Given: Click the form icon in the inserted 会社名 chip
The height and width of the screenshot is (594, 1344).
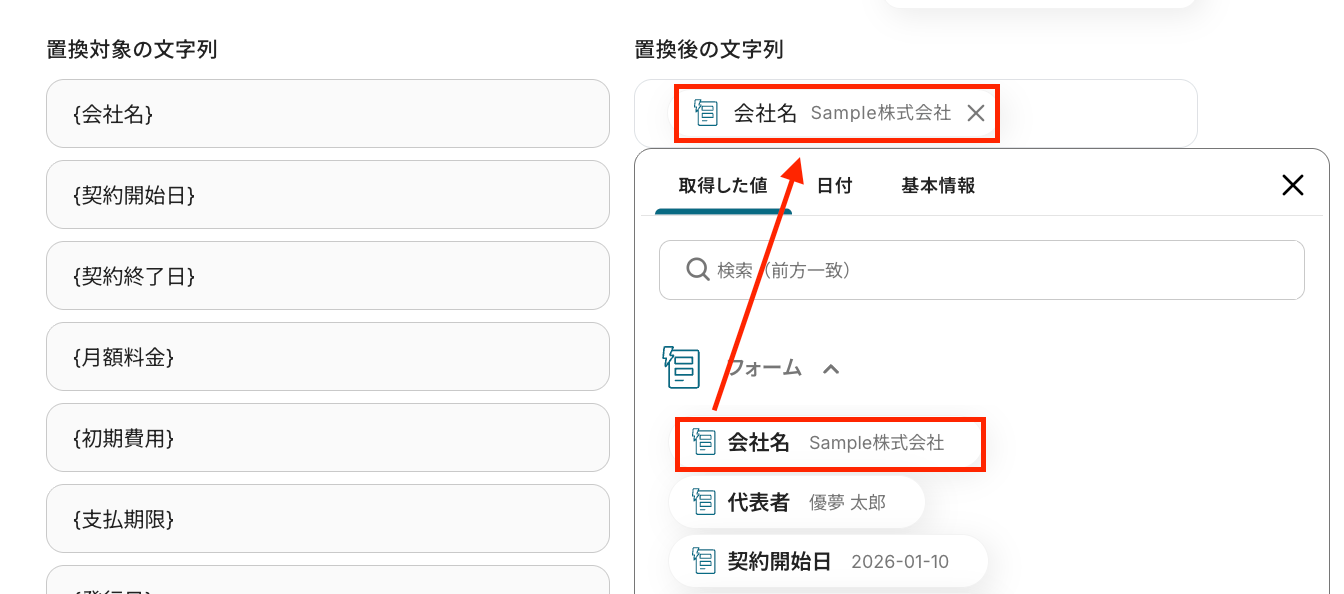Looking at the screenshot, I should [x=707, y=113].
